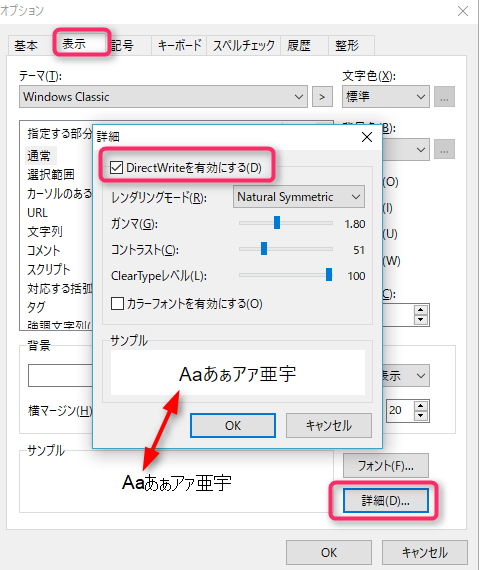The image size is (479, 570).
Task: Click OK in the 詳細 dialog
Action: [233, 425]
